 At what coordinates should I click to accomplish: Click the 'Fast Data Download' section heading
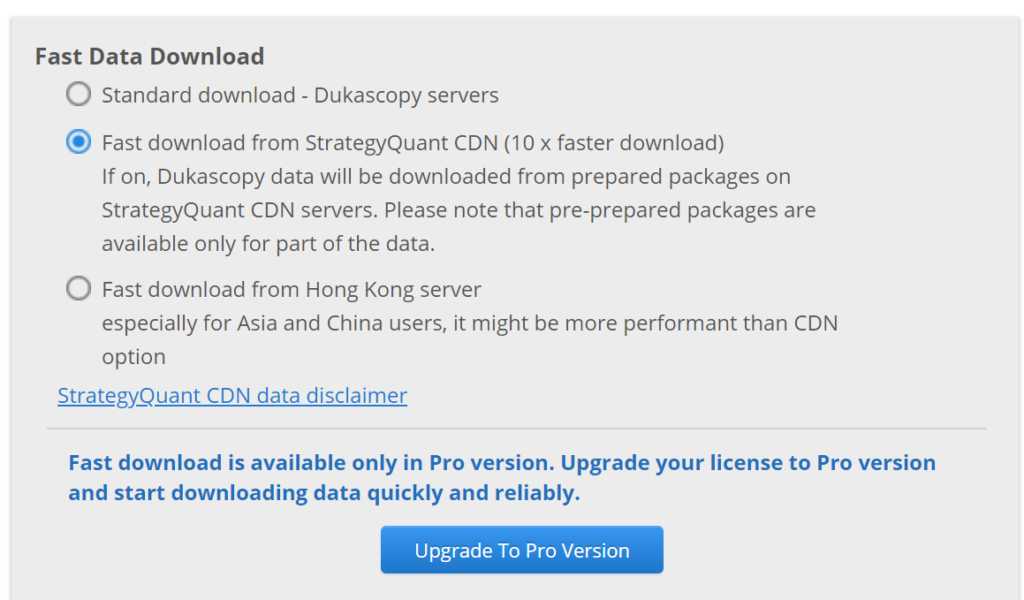(x=149, y=56)
